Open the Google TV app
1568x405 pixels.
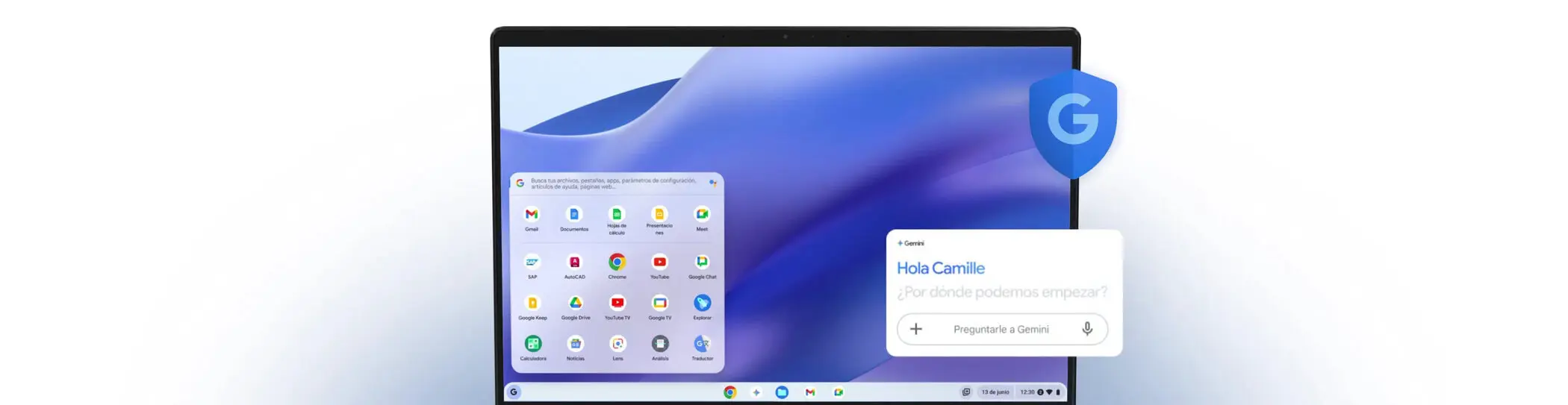click(660, 303)
